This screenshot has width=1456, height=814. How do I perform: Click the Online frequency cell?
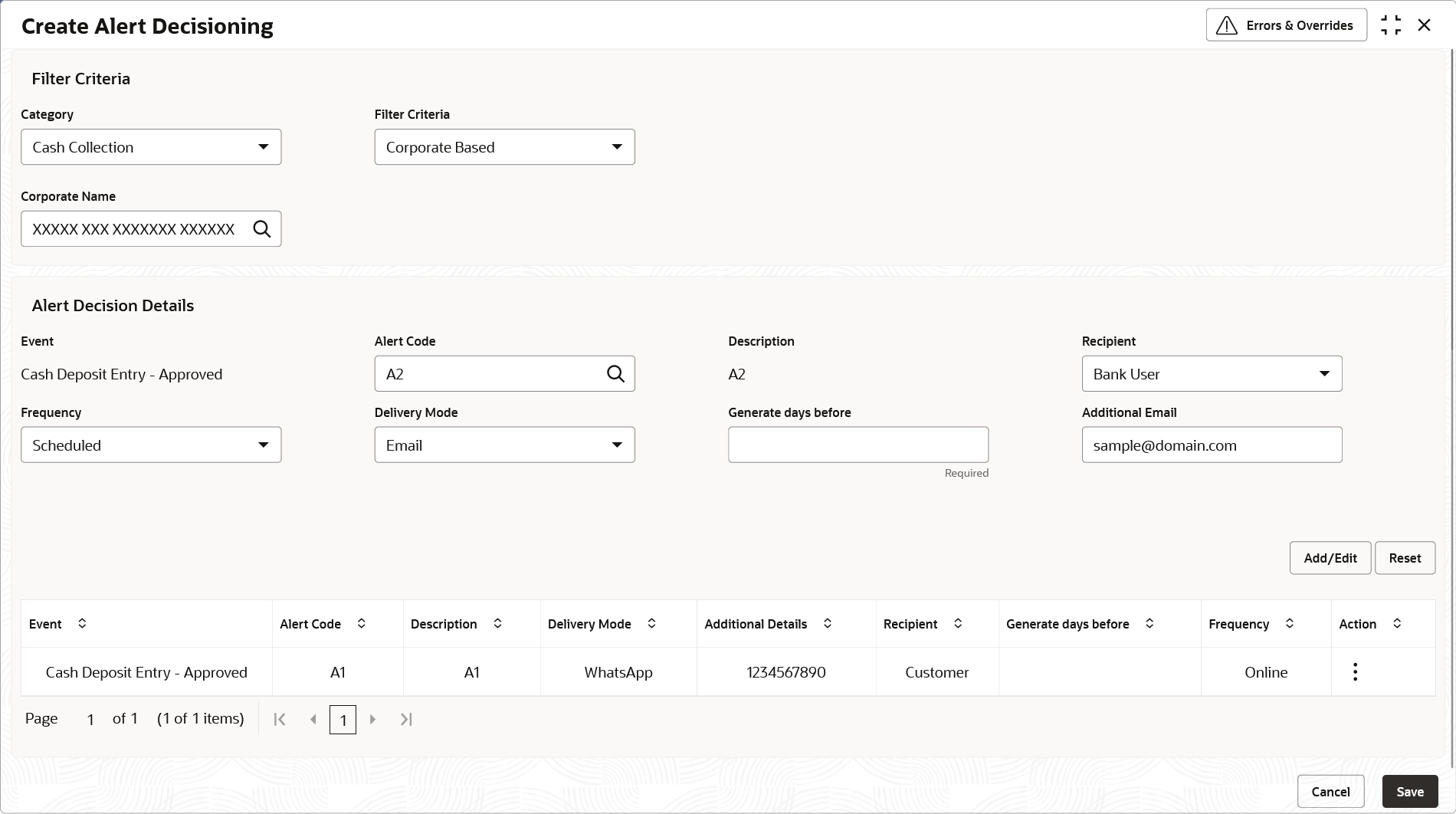(1266, 672)
